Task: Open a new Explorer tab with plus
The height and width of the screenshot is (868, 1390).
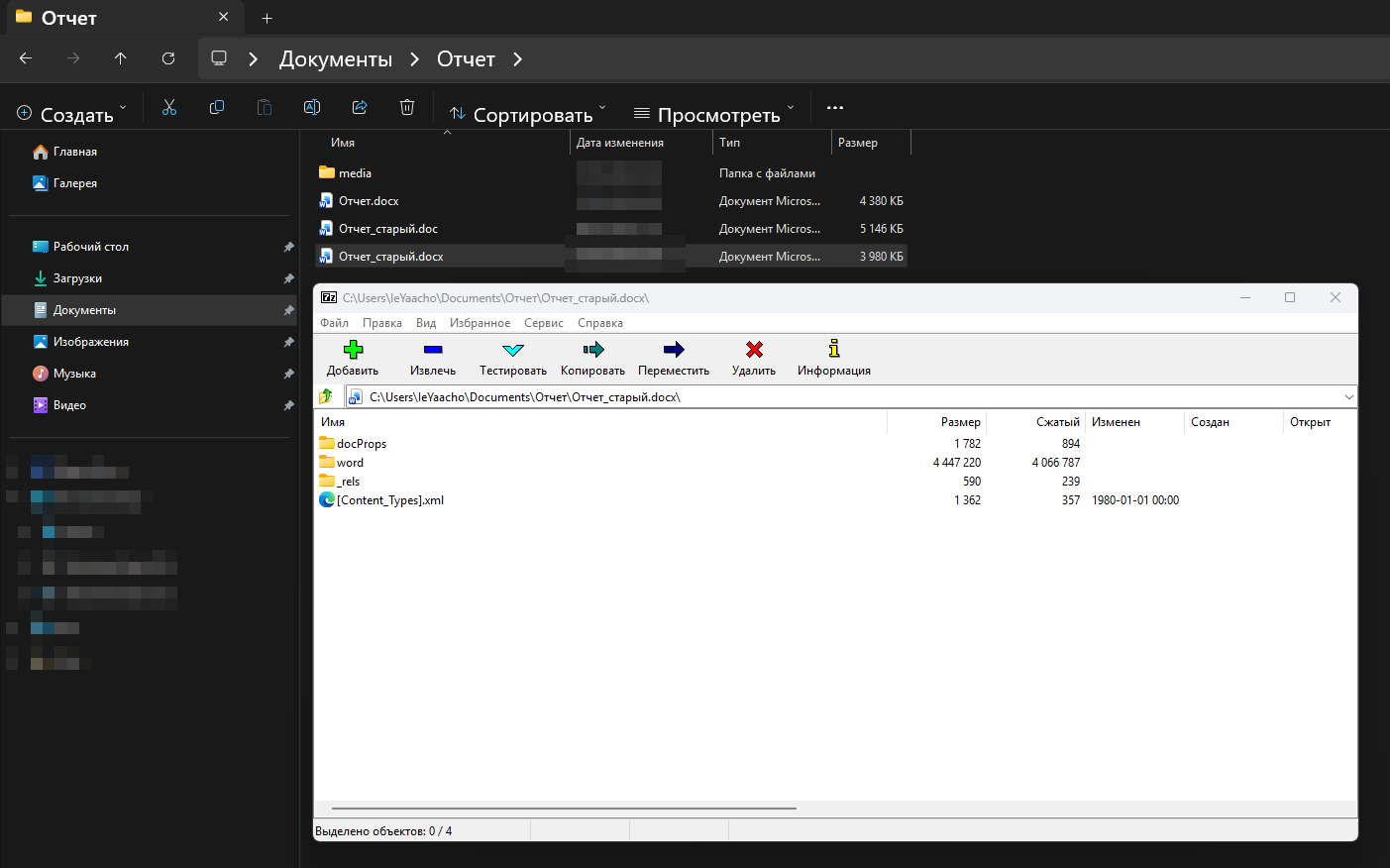Action: coord(267,18)
